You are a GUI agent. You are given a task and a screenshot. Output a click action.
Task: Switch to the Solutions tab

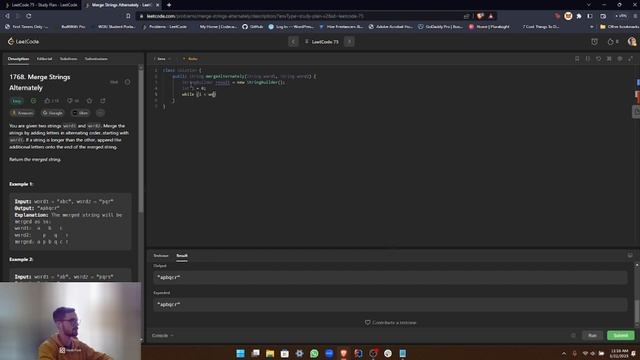pyautogui.click(x=68, y=59)
